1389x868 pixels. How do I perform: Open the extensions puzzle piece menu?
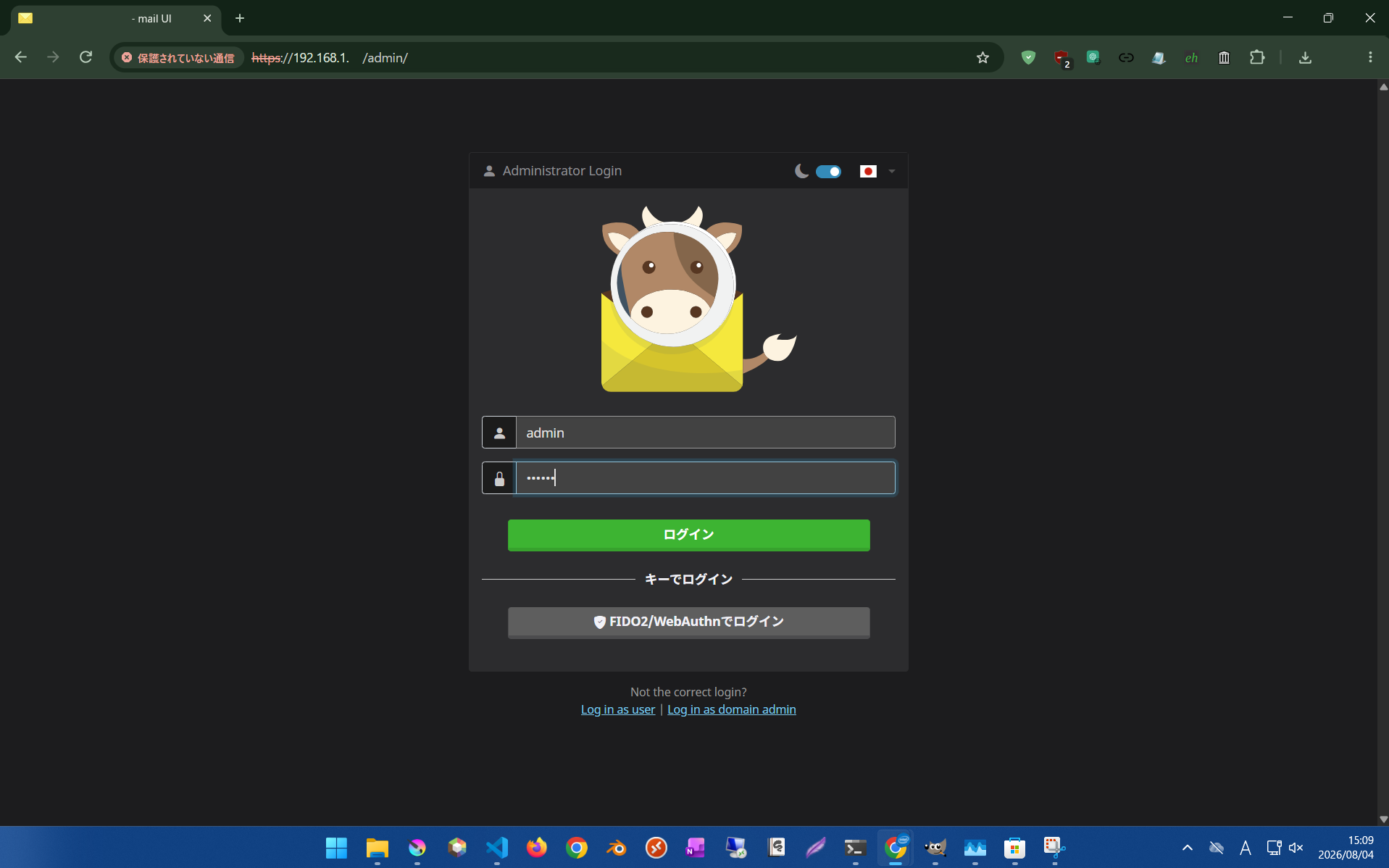(1257, 57)
